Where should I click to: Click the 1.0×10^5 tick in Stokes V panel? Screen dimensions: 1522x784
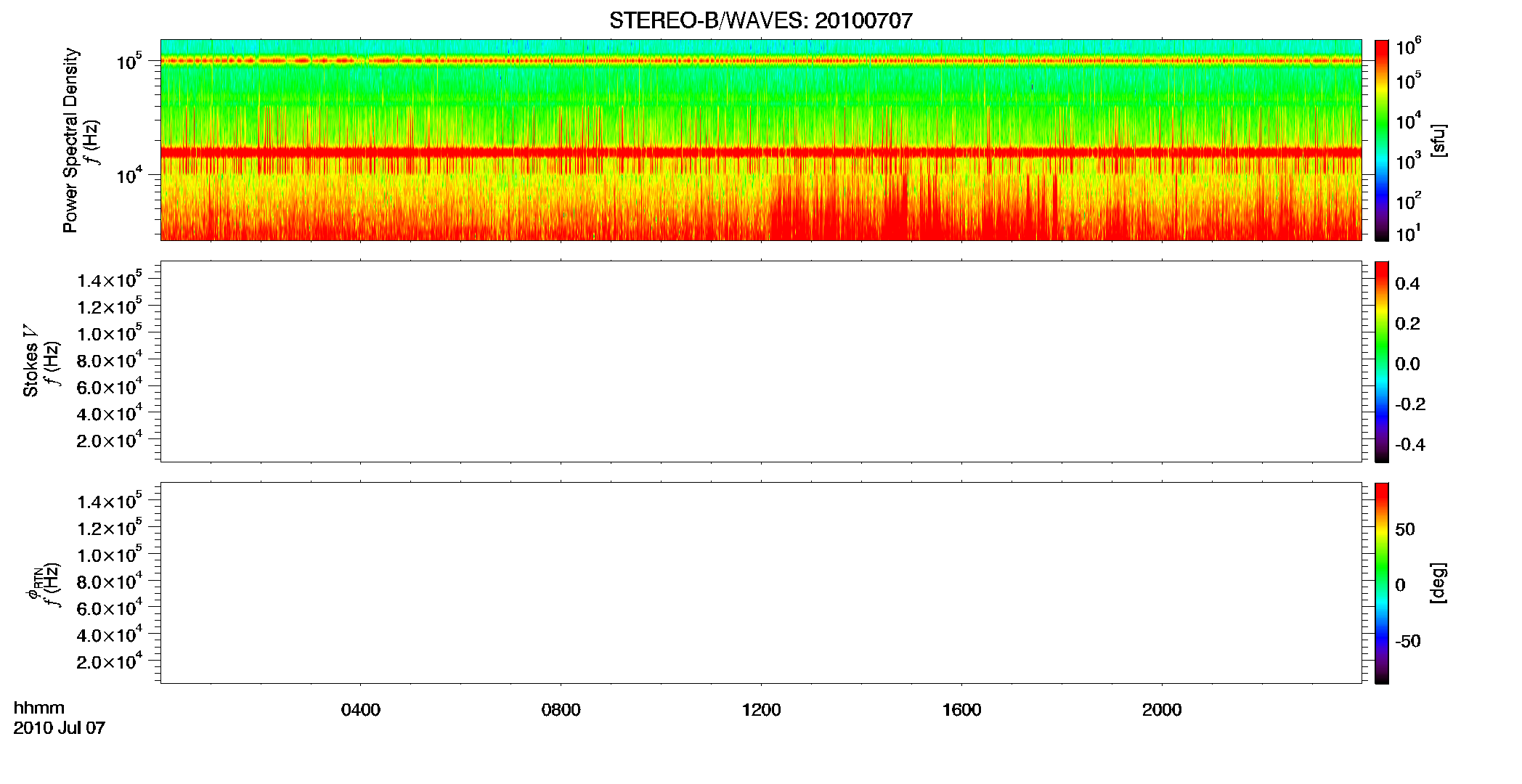[110, 332]
